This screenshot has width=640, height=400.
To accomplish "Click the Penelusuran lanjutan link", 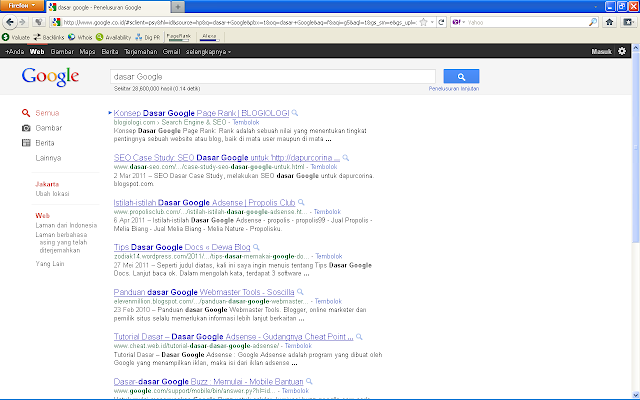I will (x=453, y=89).
